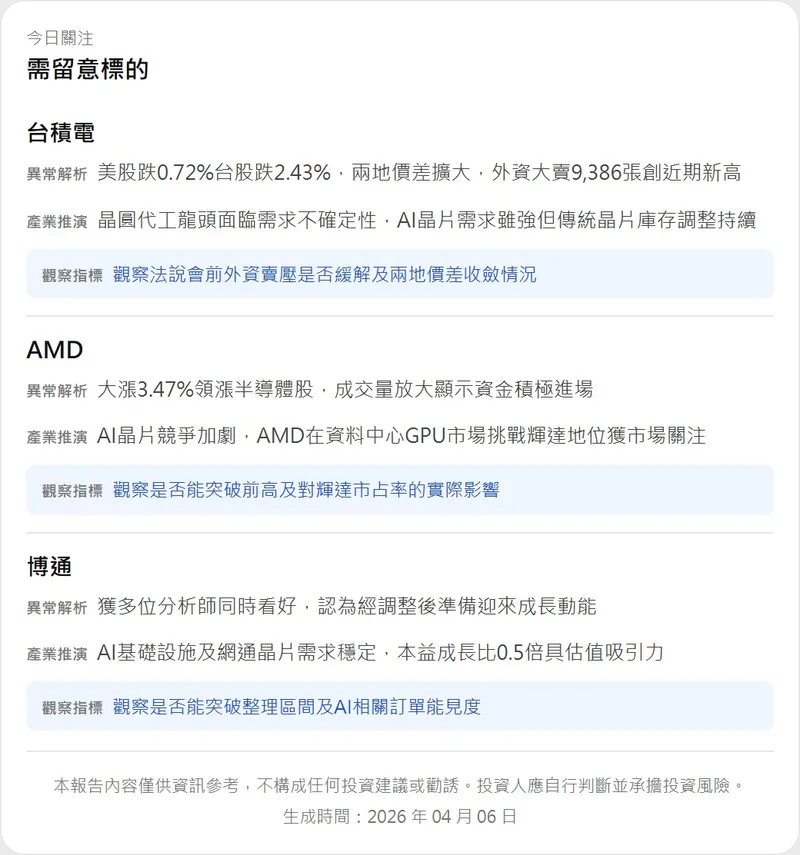Screen dimensions: 800x855
Task: Select the 今日關注 label at top
Action: [60, 38]
